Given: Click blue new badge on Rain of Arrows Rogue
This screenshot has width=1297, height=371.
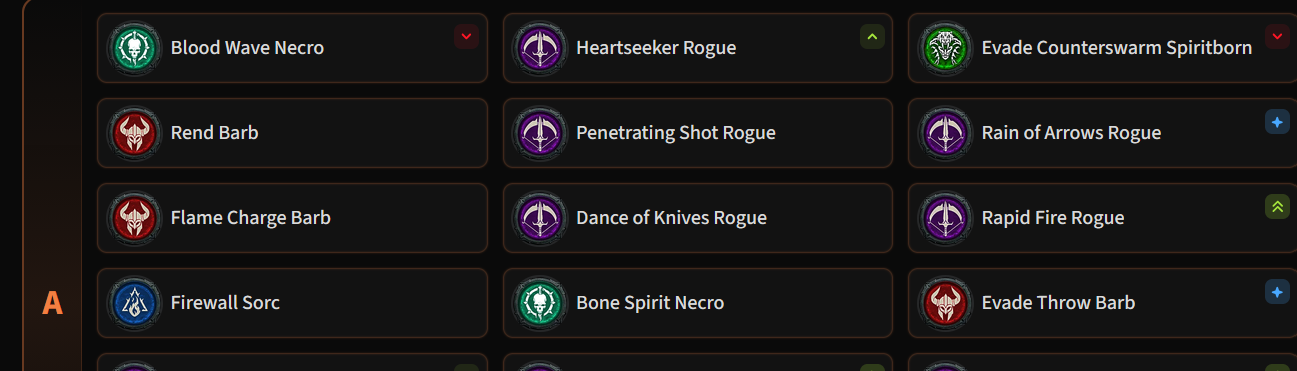Looking at the screenshot, I should pyautogui.click(x=1277, y=122).
